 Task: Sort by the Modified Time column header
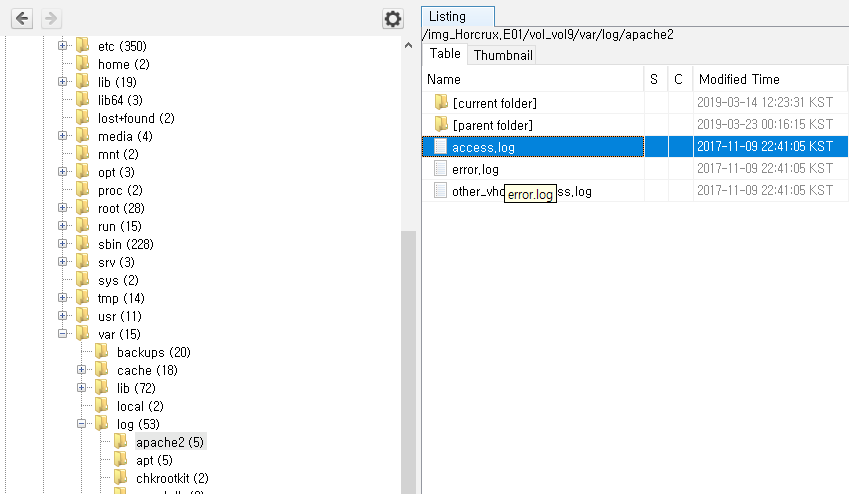(770, 79)
